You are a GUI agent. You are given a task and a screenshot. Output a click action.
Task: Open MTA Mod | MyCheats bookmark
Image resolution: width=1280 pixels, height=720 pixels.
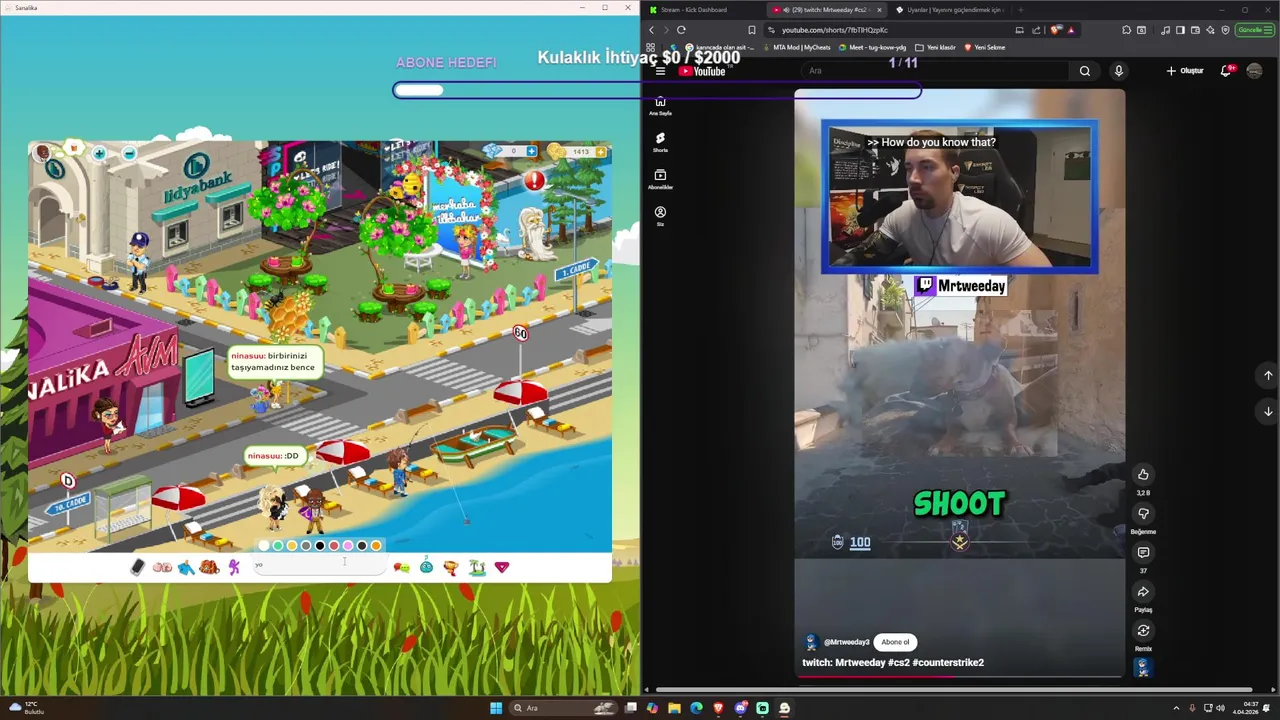pyautogui.click(x=796, y=47)
